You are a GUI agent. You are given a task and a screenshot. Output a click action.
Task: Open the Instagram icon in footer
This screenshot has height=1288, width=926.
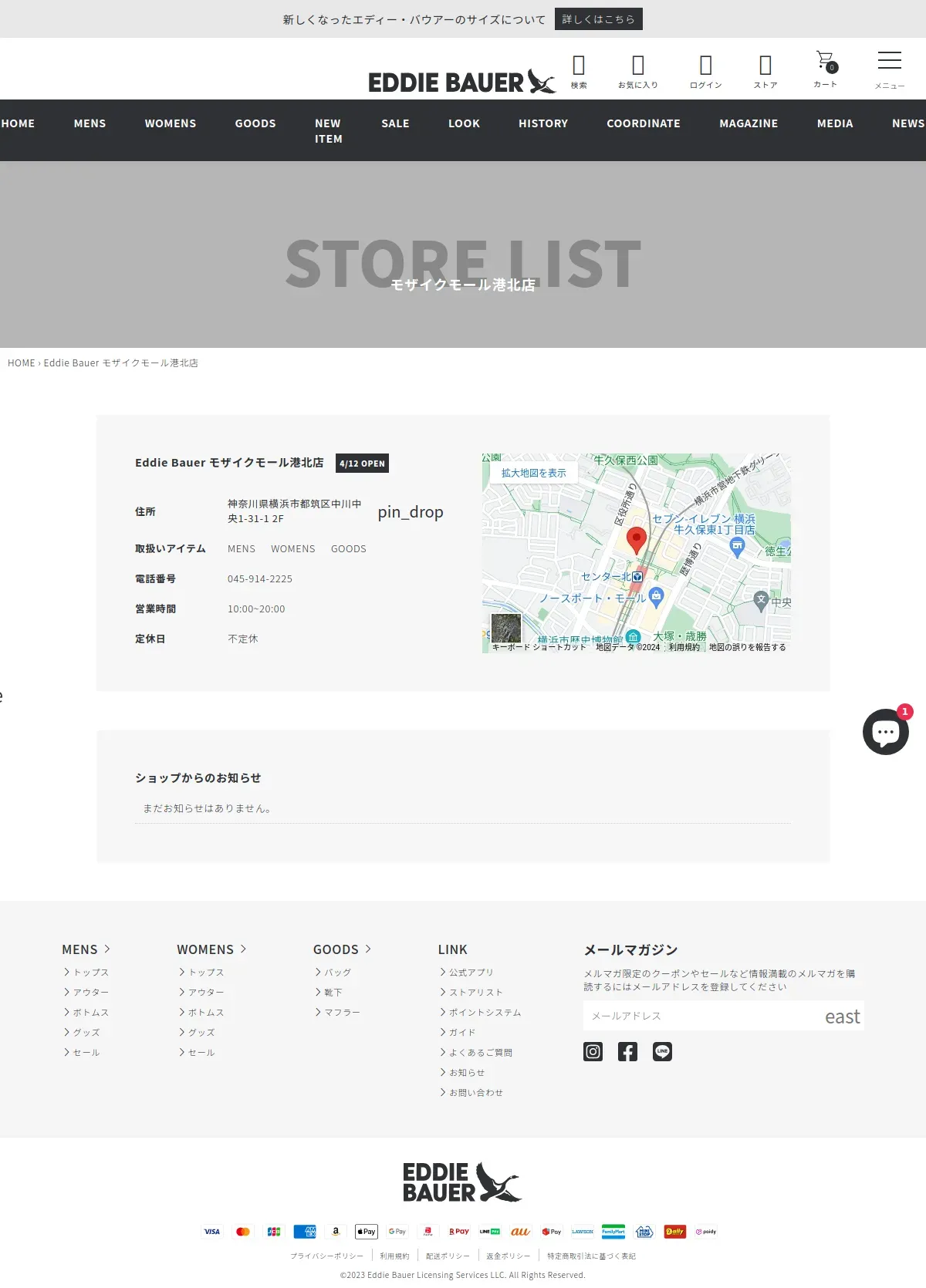[x=593, y=1051]
